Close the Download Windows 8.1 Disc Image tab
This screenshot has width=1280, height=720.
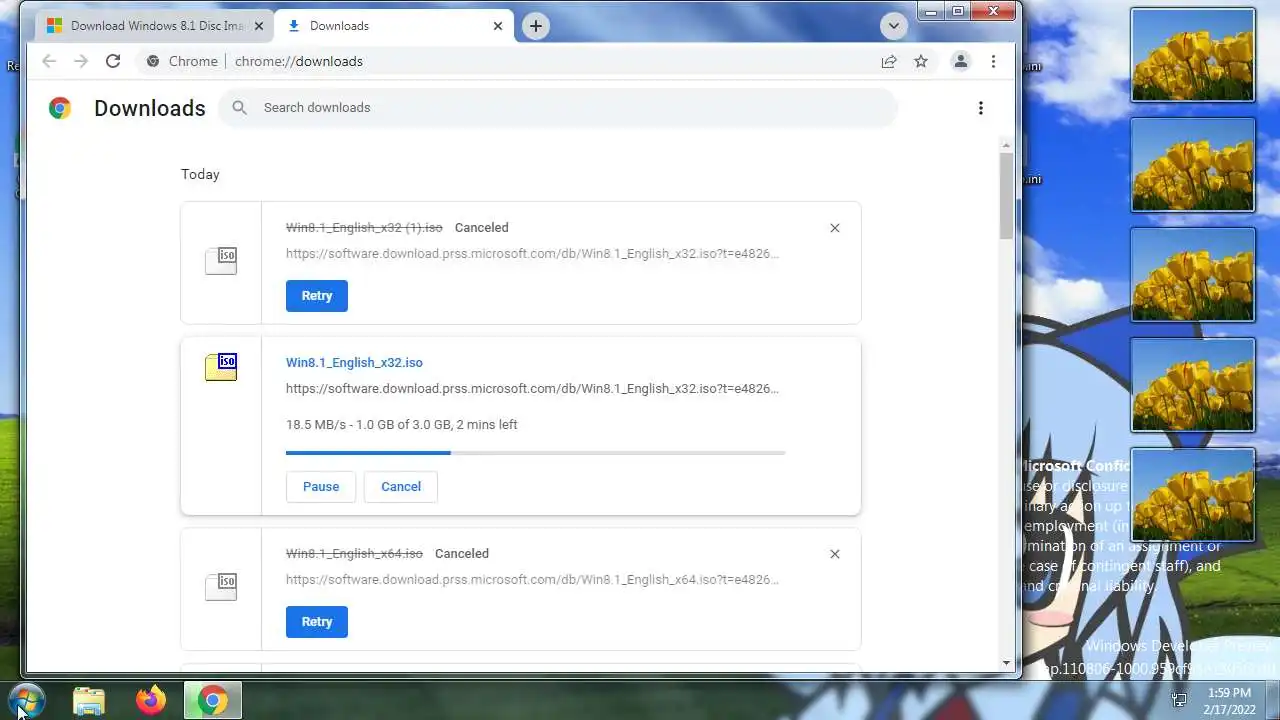(x=259, y=26)
